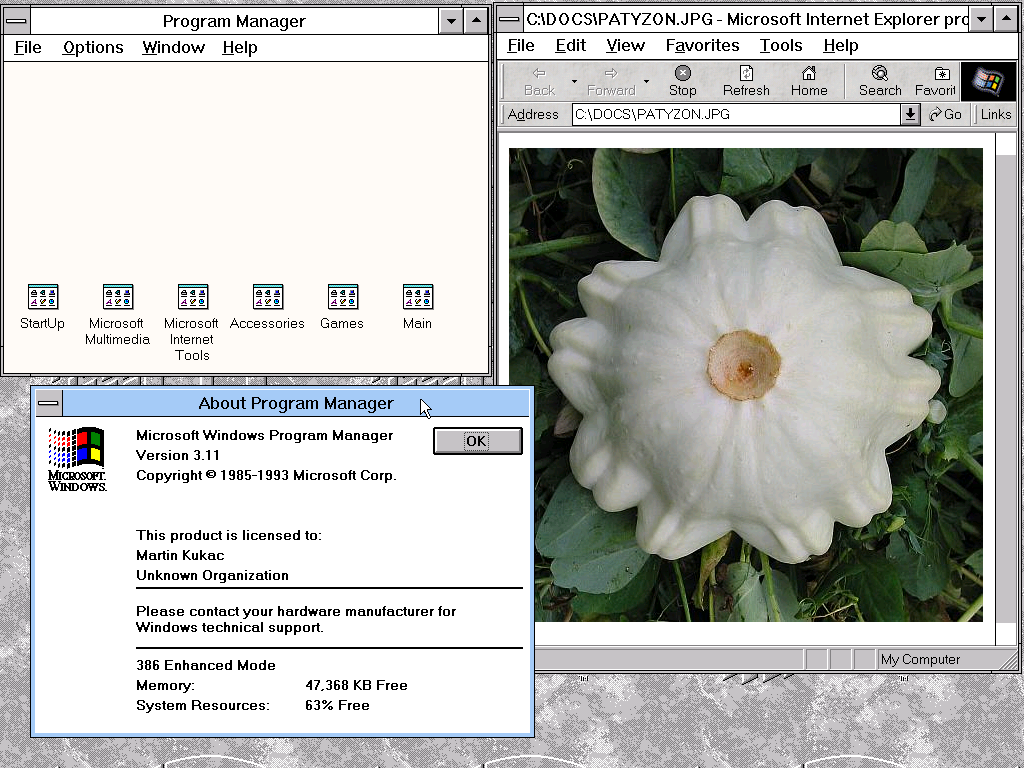Image resolution: width=1024 pixels, height=768 pixels.
Task: Go to Home page in Internet Explorer
Action: point(809,80)
